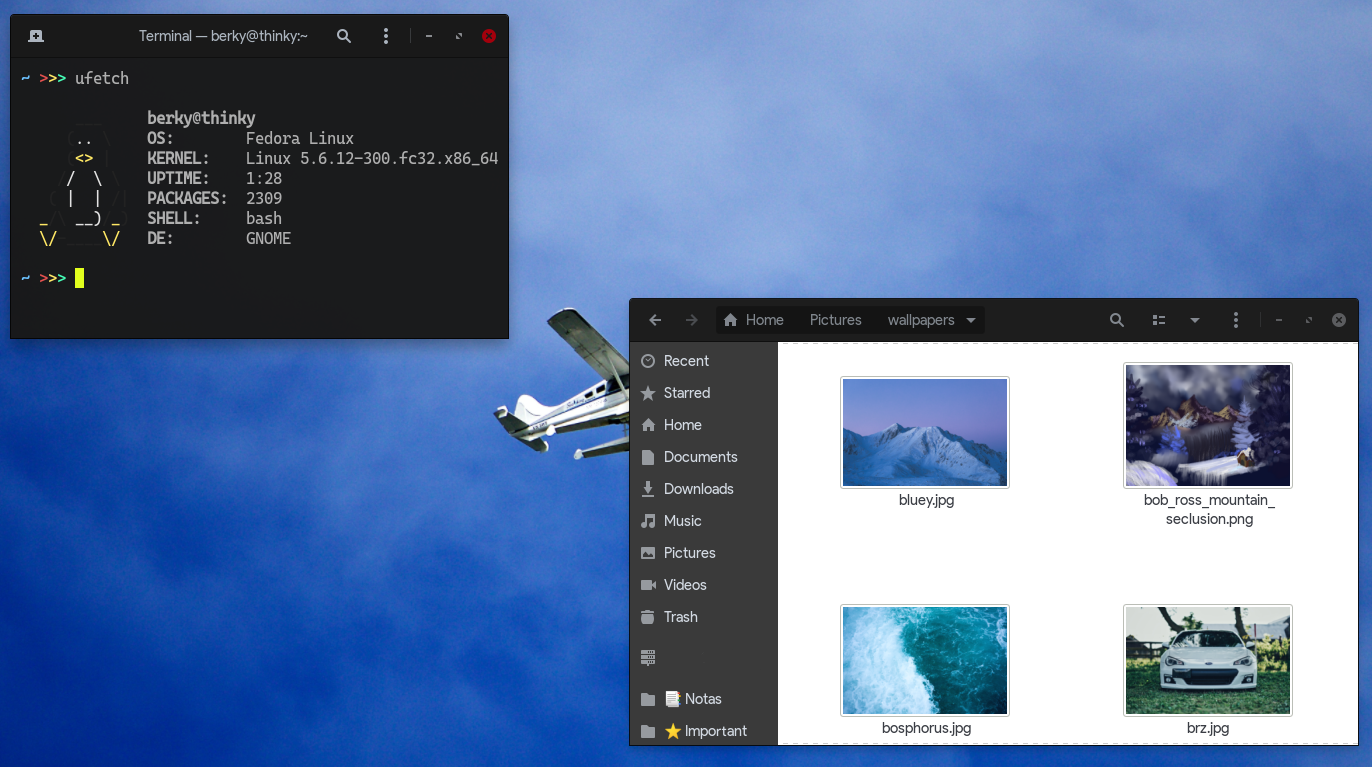Select the bluey.jpg thumbnail
Image resolution: width=1372 pixels, height=767 pixels.
[925, 432]
